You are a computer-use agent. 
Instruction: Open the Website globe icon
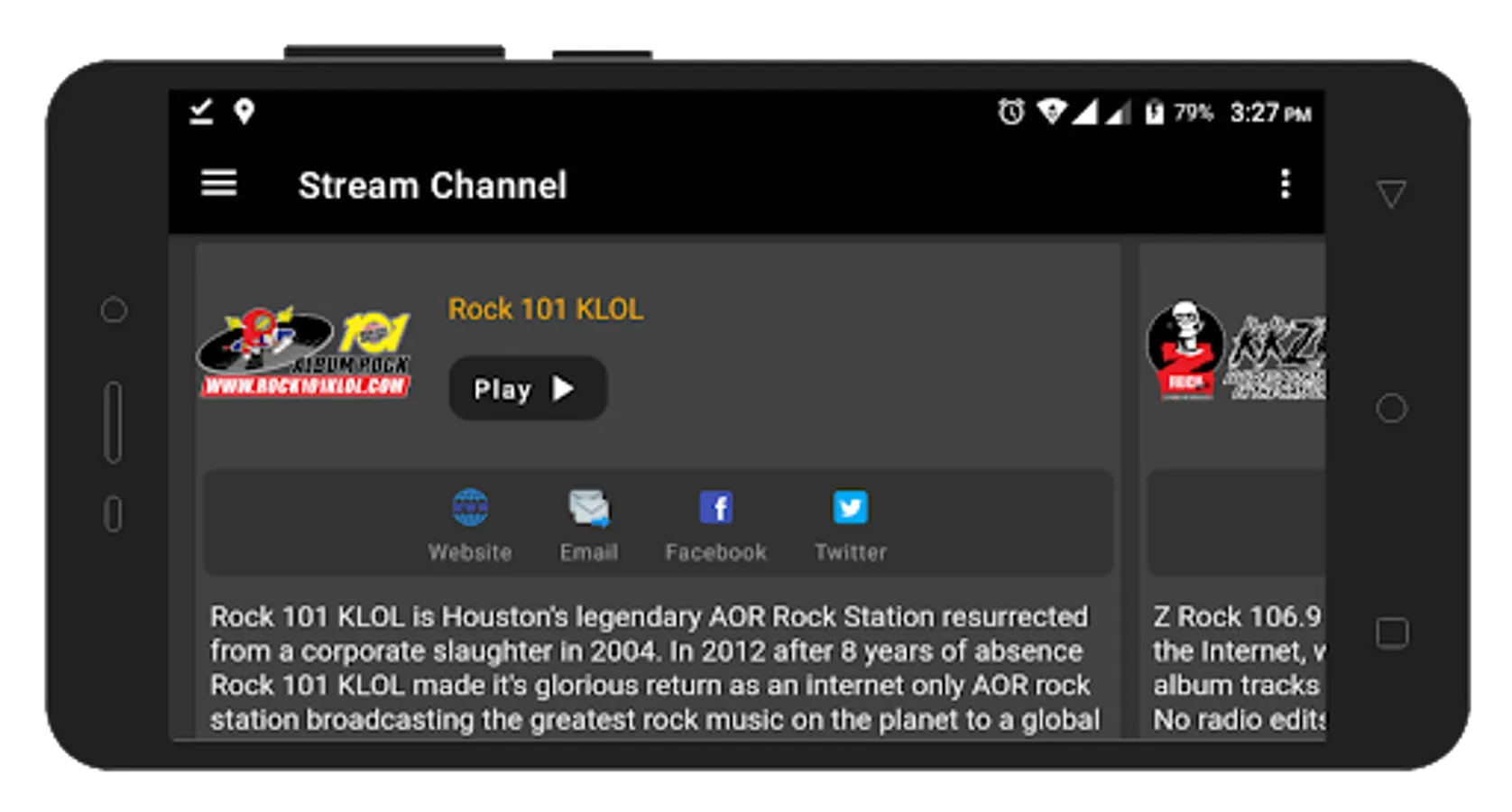470,508
